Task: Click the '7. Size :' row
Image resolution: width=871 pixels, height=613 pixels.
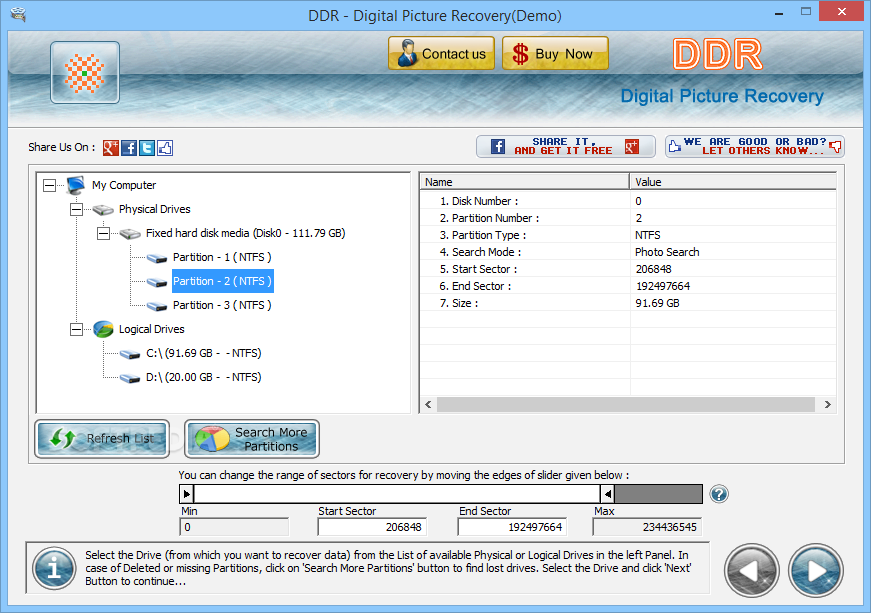Action: pyautogui.click(x=628, y=303)
